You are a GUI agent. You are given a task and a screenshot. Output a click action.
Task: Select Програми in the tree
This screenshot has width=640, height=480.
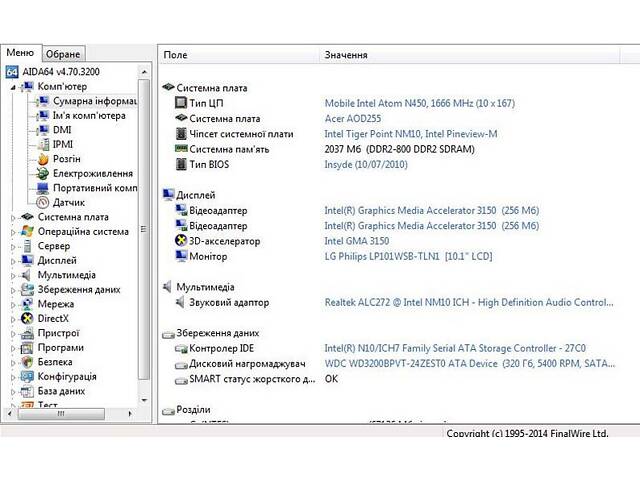click(60, 348)
